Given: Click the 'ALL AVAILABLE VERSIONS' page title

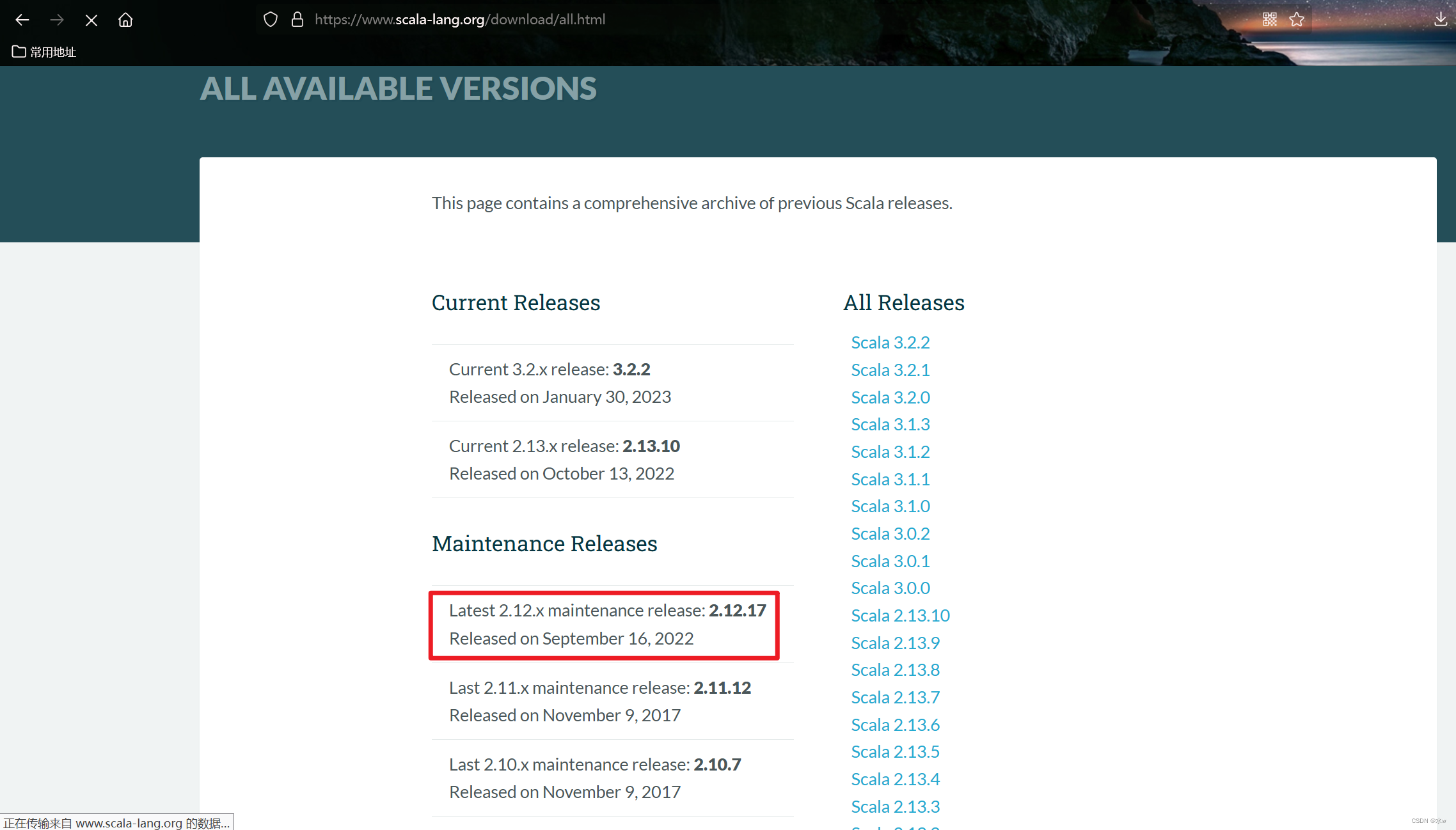Looking at the screenshot, I should (x=399, y=89).
